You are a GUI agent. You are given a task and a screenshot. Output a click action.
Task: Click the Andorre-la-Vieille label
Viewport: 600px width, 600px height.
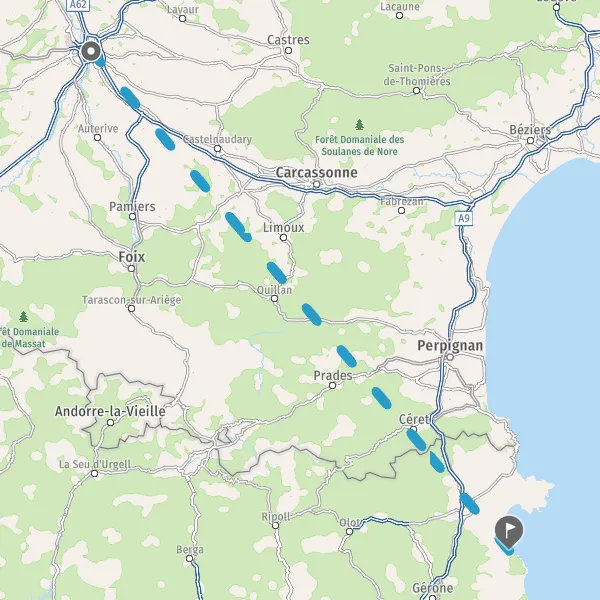pos(110,411)
